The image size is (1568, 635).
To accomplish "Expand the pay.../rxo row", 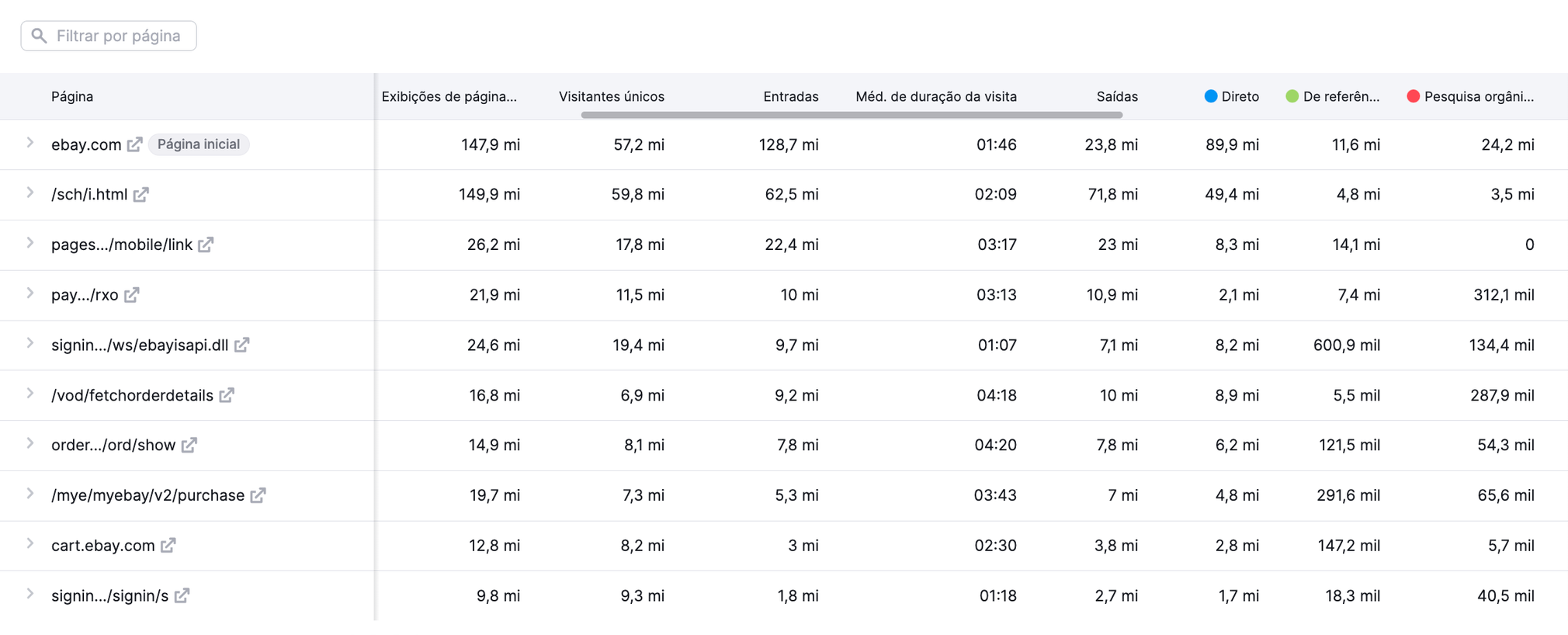I will tap(29, 293).
